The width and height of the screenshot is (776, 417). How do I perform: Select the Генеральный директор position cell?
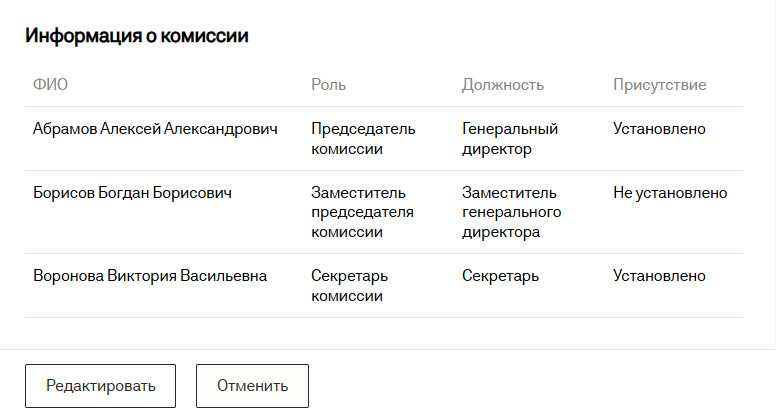[x=510, y=139]
